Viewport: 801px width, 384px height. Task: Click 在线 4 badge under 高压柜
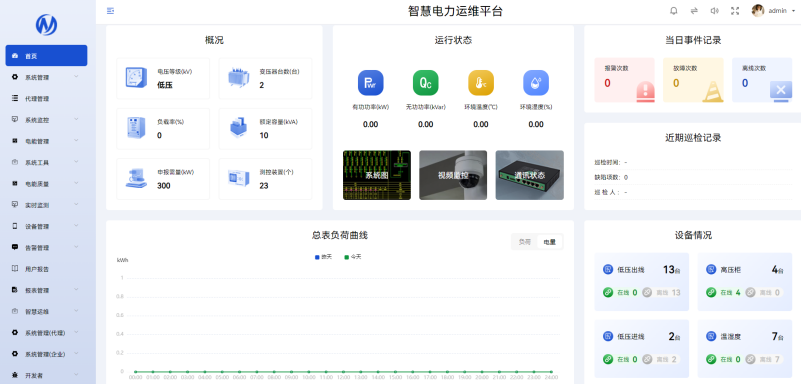[x=723, y=293]
